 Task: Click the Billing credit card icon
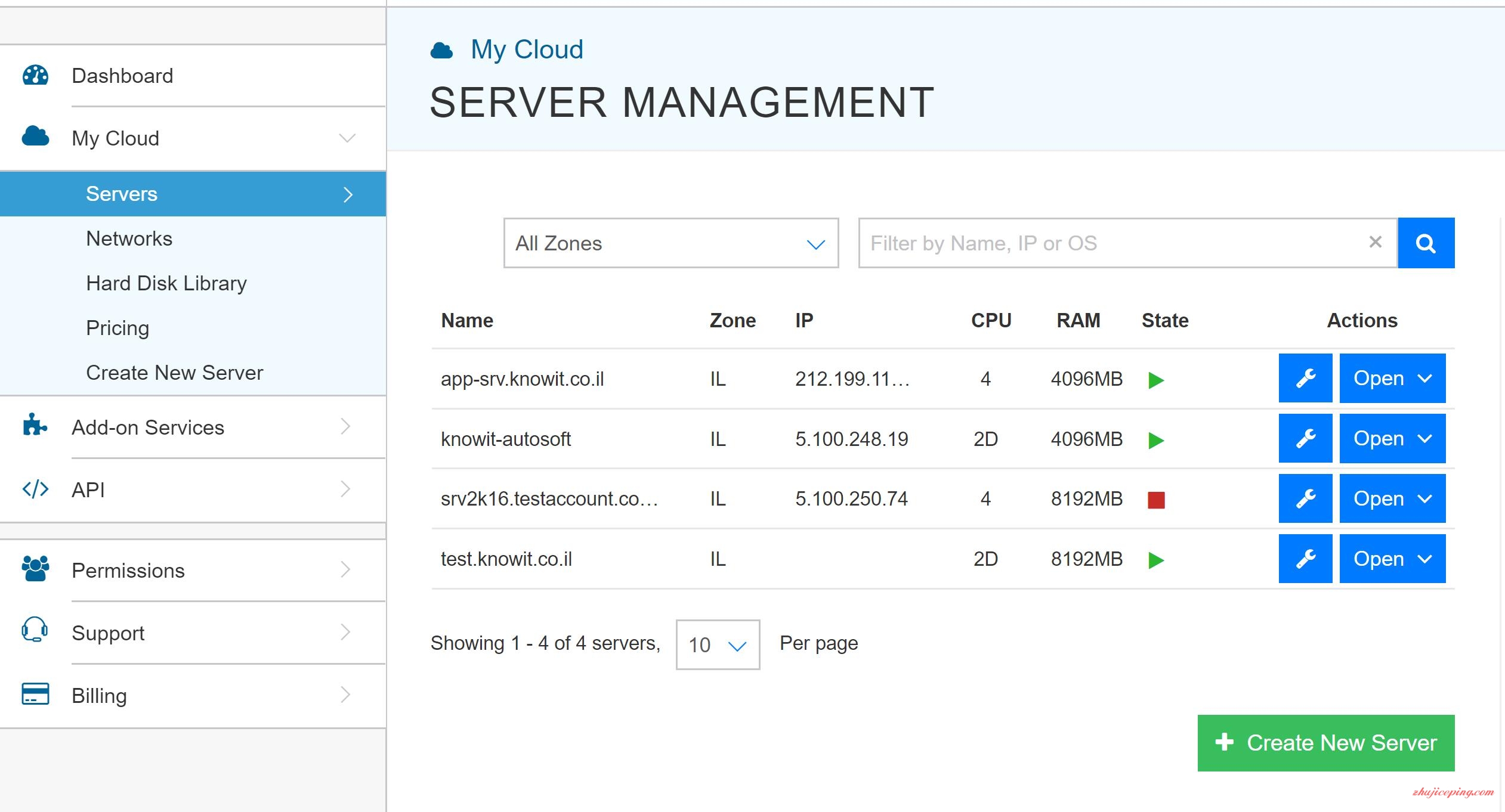click(35, 694)
